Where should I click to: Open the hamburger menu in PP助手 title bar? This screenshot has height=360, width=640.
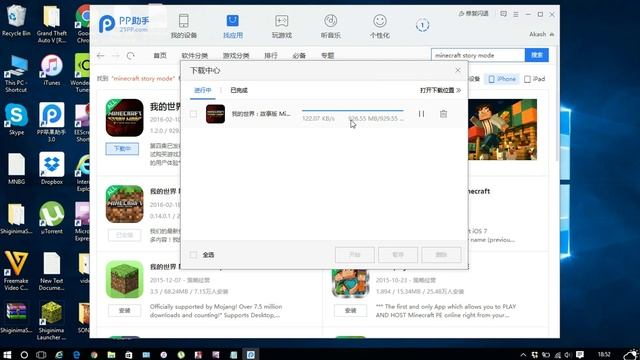pos(516,14)
